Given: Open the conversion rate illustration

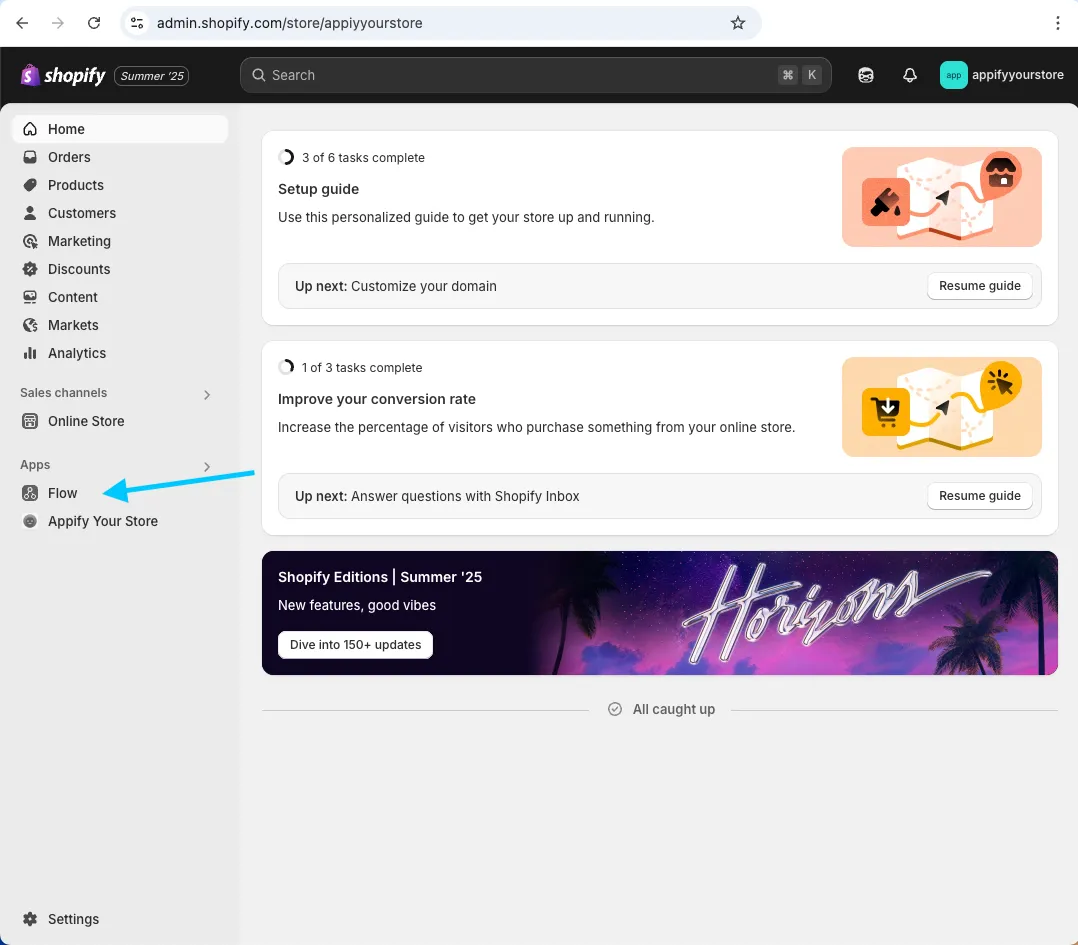Looking at the screenshot, I should pyautogui.click(x=942, y=407).
